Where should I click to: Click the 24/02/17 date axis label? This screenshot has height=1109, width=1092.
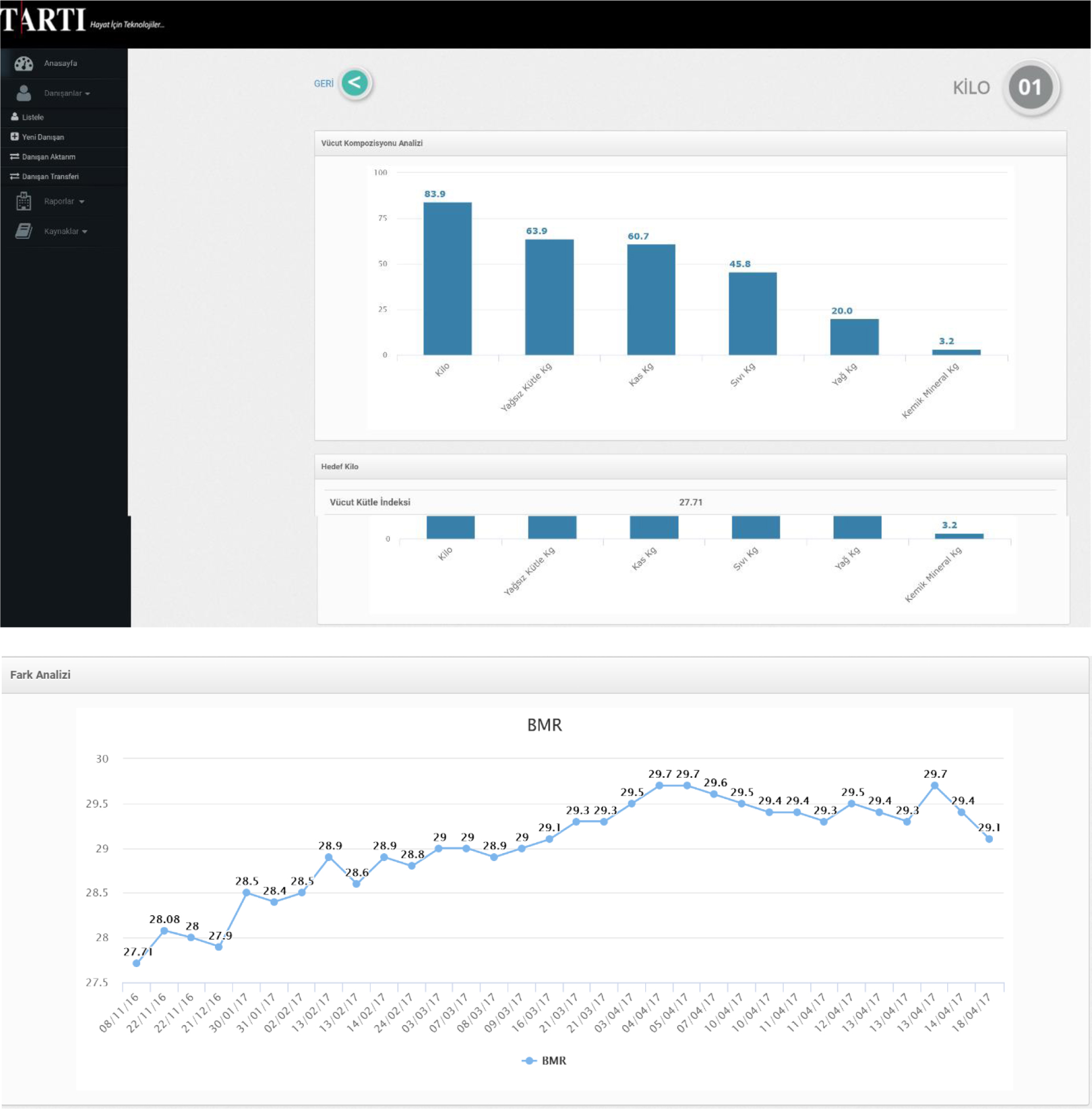394,1013
